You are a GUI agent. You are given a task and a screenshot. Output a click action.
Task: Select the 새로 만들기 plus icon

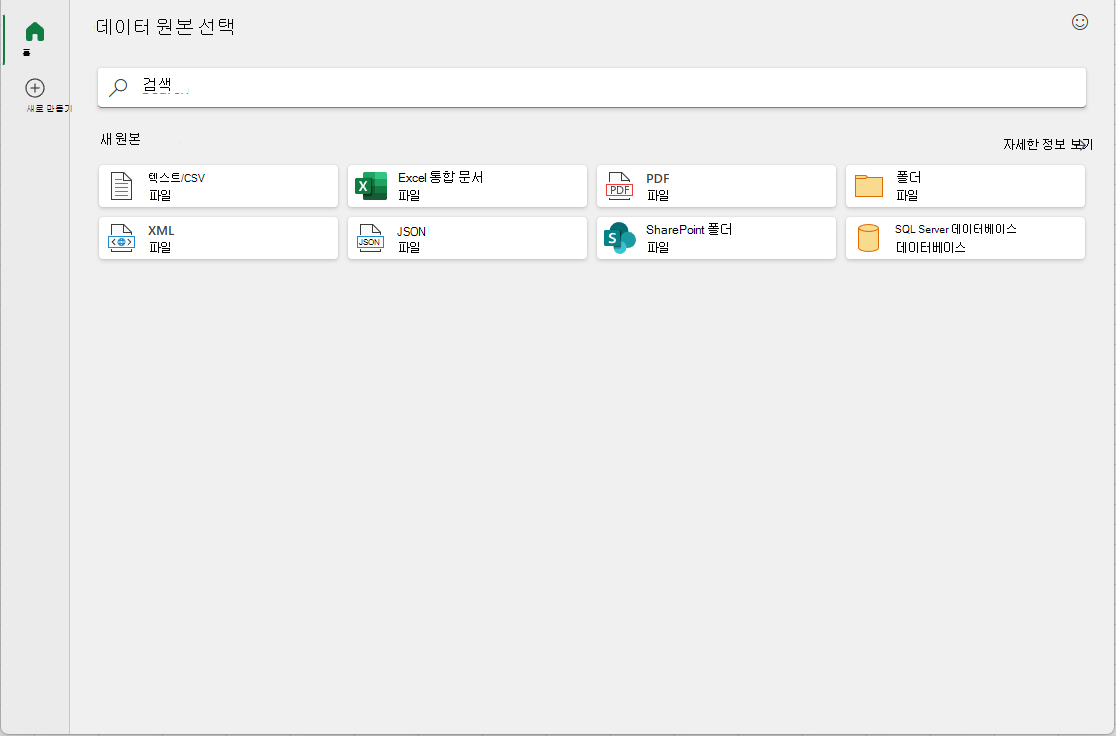click(35, 88)
